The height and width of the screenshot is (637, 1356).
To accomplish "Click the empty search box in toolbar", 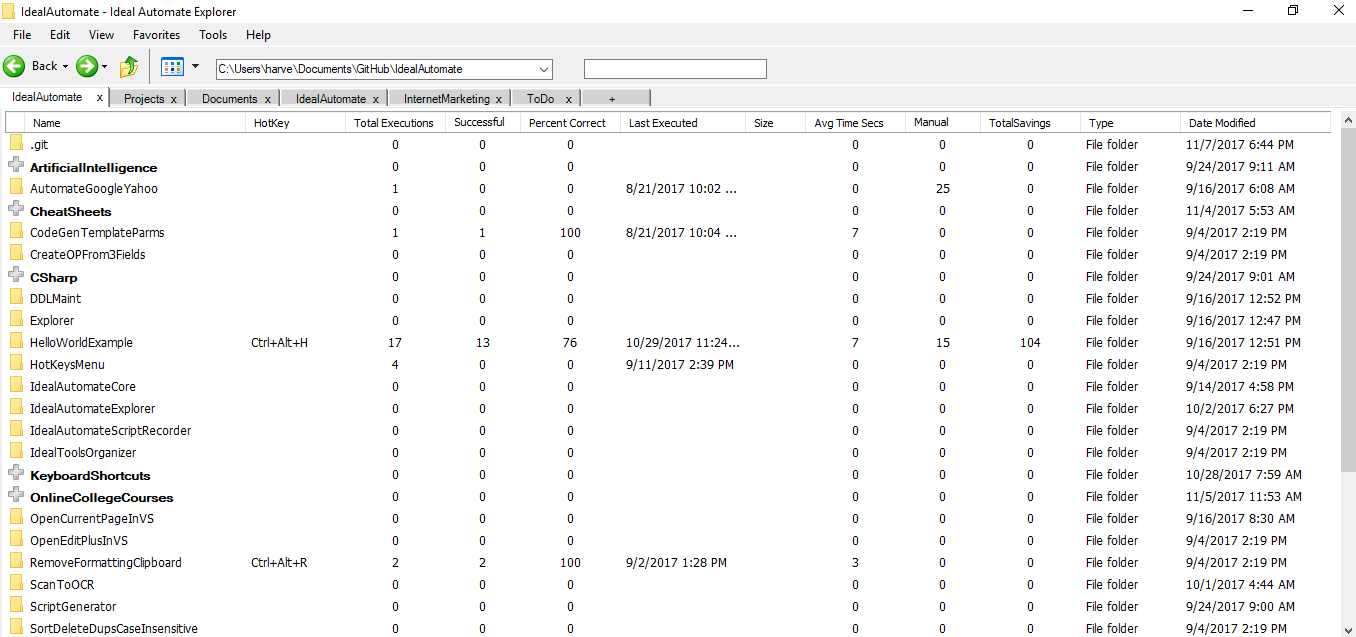I will 675,69.
